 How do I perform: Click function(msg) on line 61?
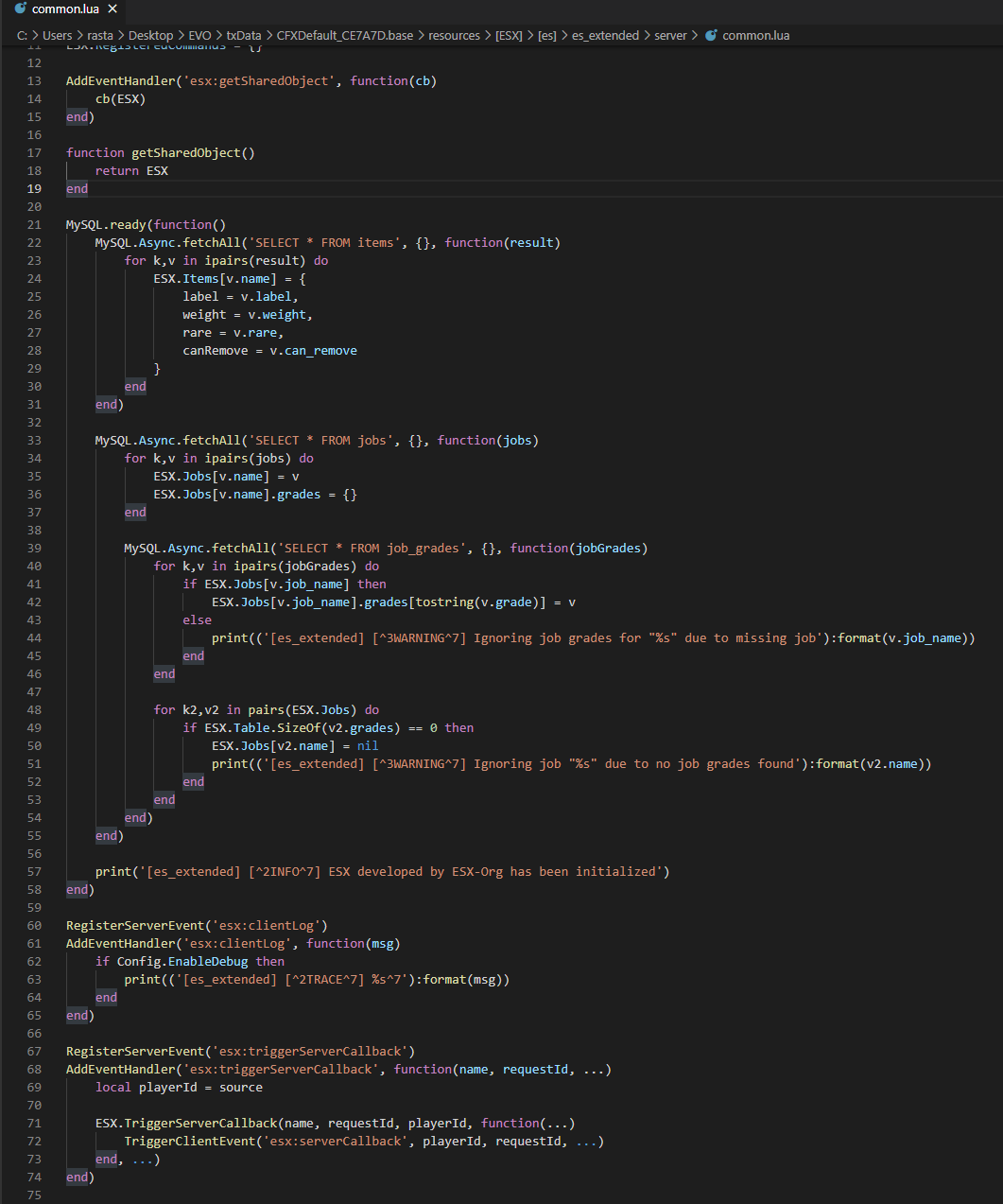click(354, 944)
